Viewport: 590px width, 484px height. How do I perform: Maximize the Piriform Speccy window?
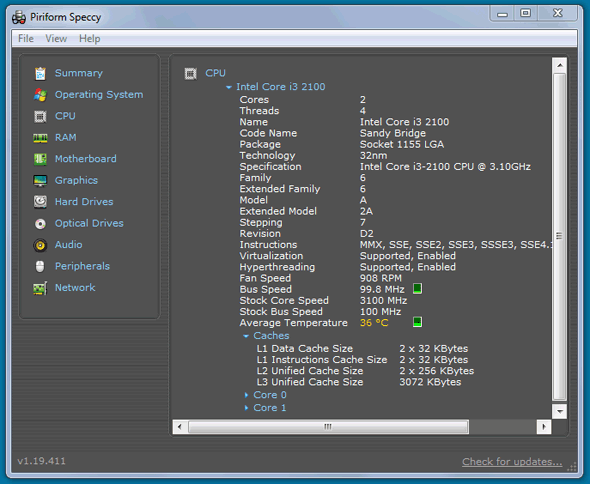pyautogui.click(x=525, y=14)
